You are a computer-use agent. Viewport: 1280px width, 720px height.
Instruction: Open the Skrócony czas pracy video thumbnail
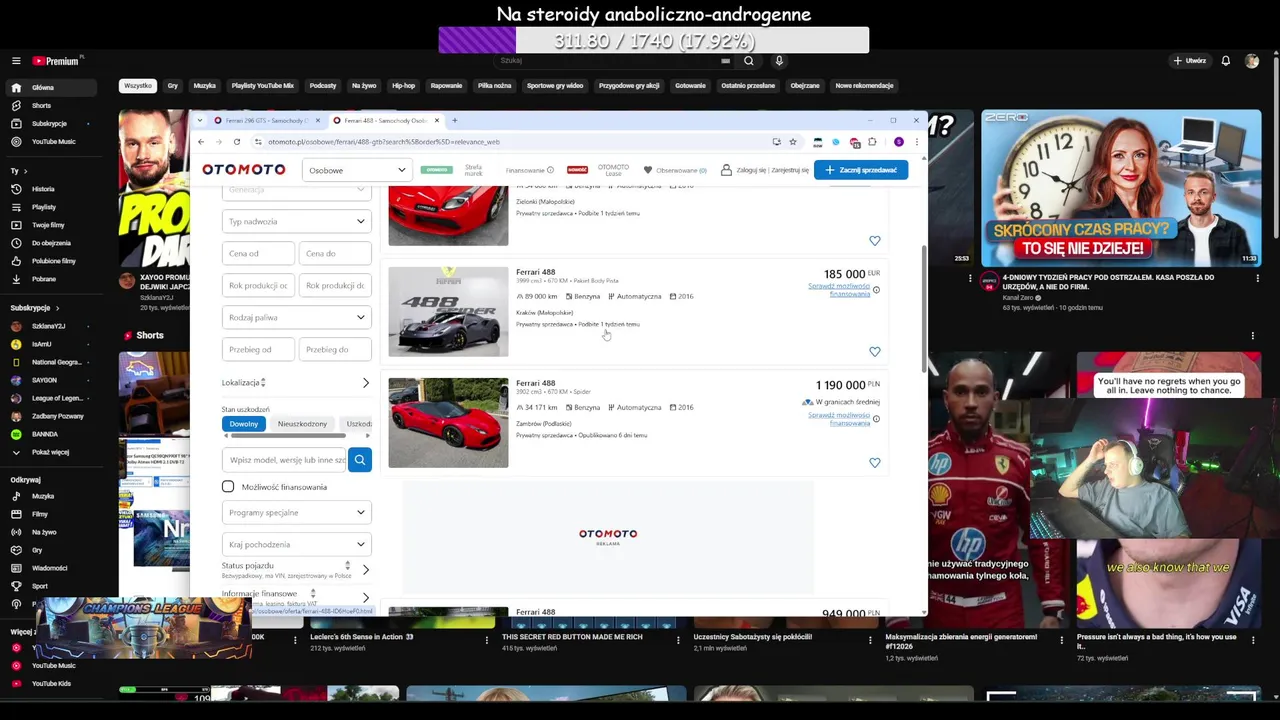(1121, 188)
